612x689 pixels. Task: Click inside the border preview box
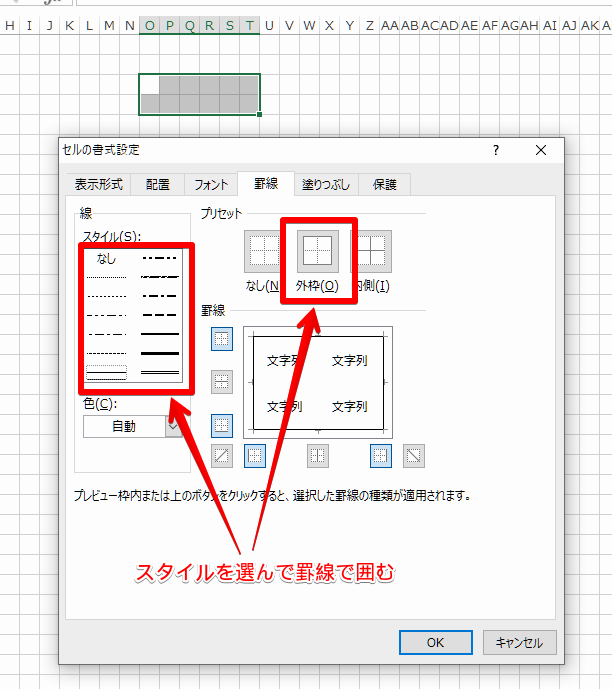point(318,382)
